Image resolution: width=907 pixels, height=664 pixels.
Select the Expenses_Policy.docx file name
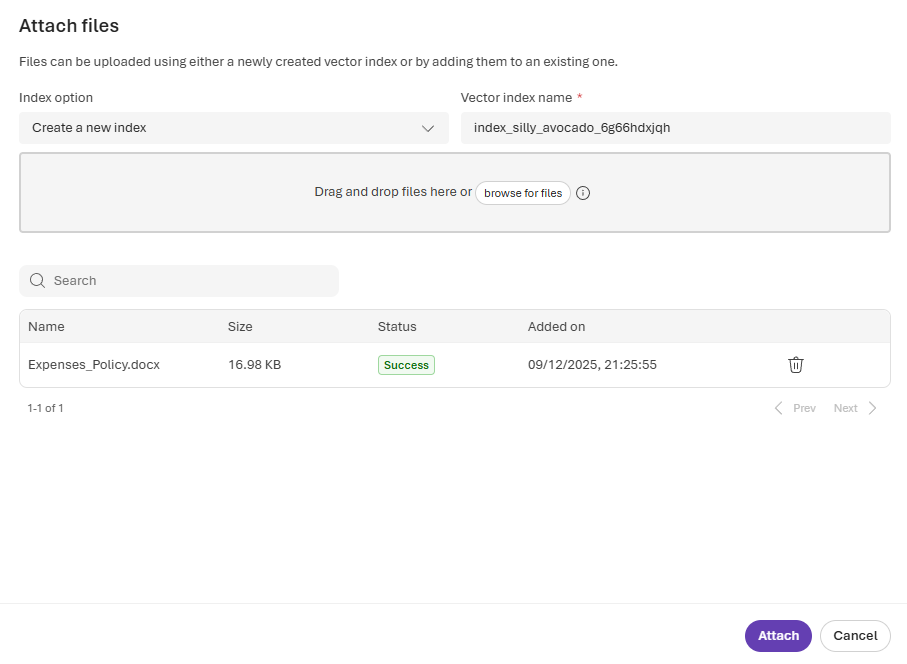(x=94, y=365)
